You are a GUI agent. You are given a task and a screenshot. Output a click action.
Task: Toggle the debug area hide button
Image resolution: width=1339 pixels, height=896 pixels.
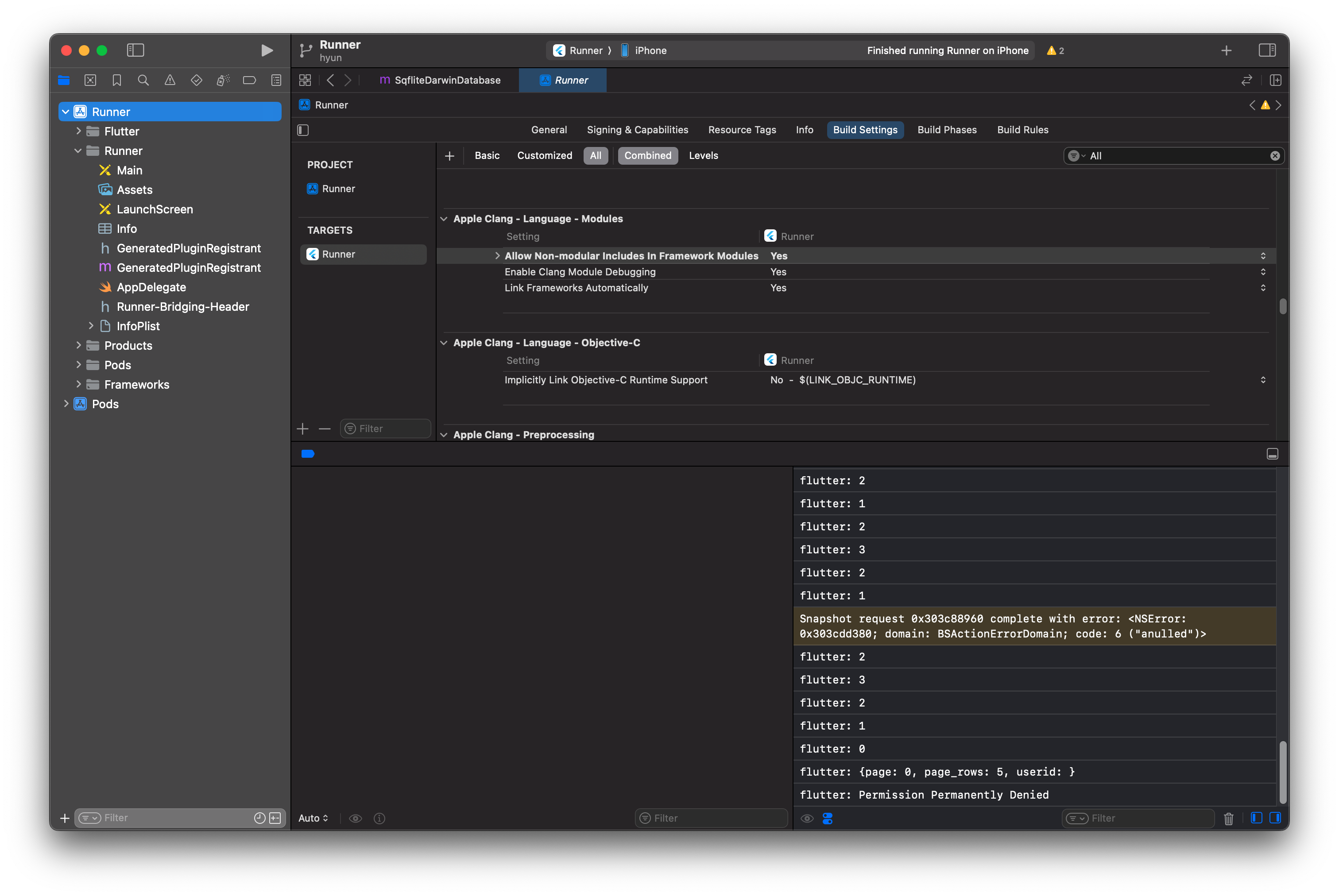[x=1272, y=454]
